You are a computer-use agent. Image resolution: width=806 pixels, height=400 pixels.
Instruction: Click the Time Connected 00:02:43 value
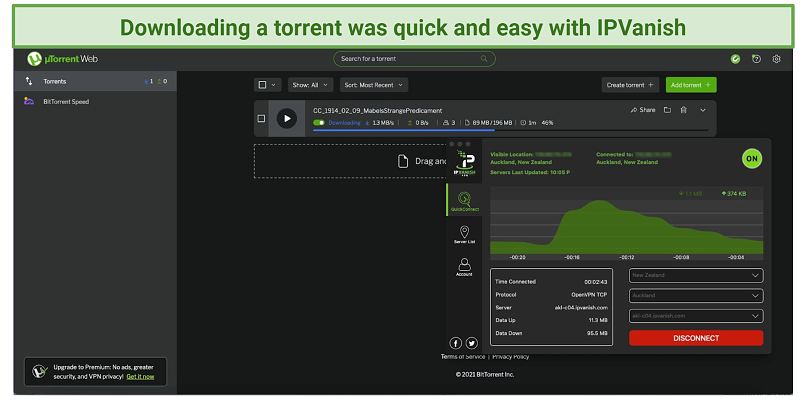pos(596,282)
